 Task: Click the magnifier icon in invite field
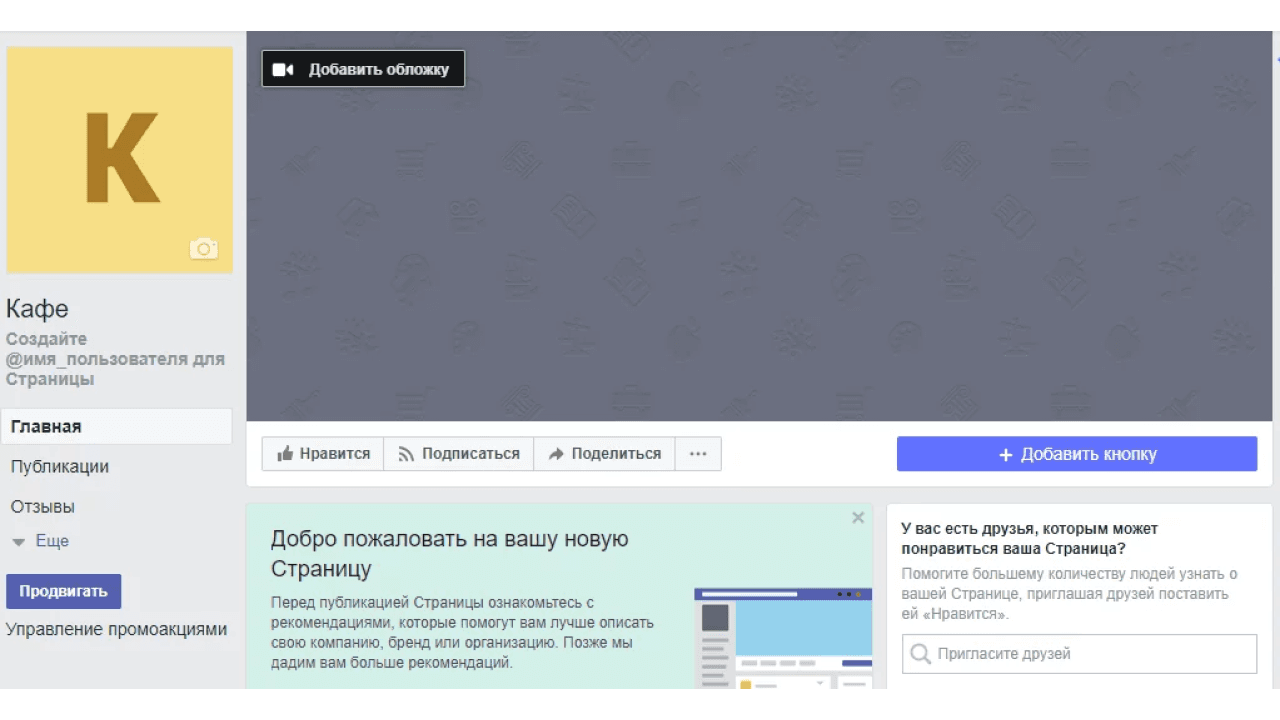920,654
